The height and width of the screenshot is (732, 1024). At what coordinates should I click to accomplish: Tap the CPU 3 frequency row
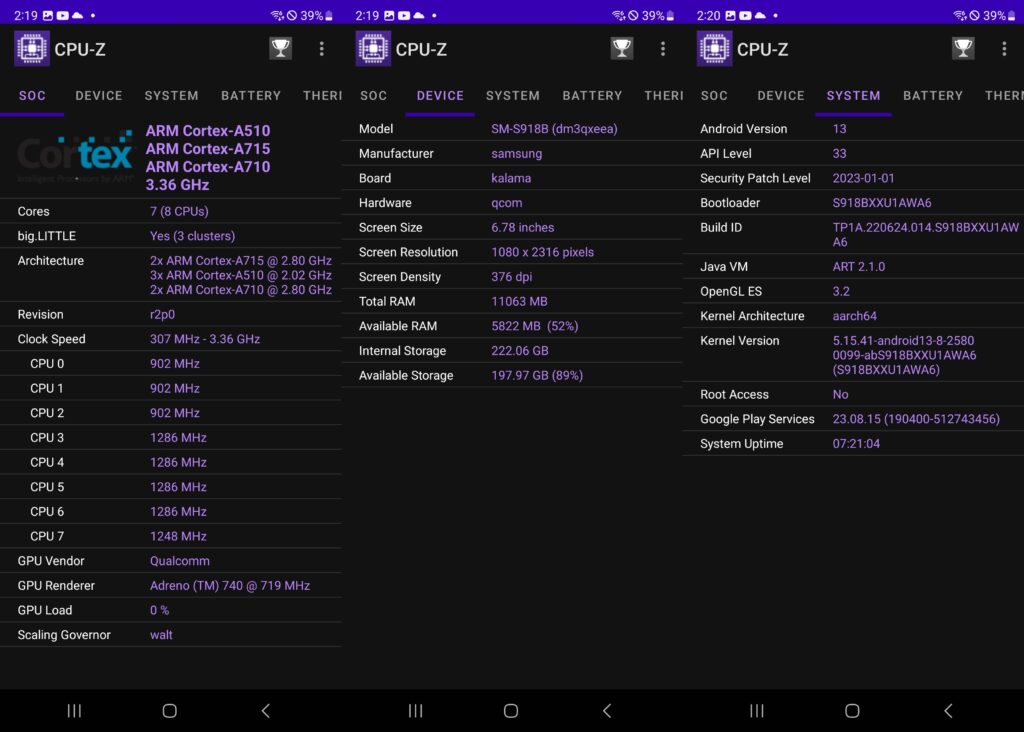170,438
